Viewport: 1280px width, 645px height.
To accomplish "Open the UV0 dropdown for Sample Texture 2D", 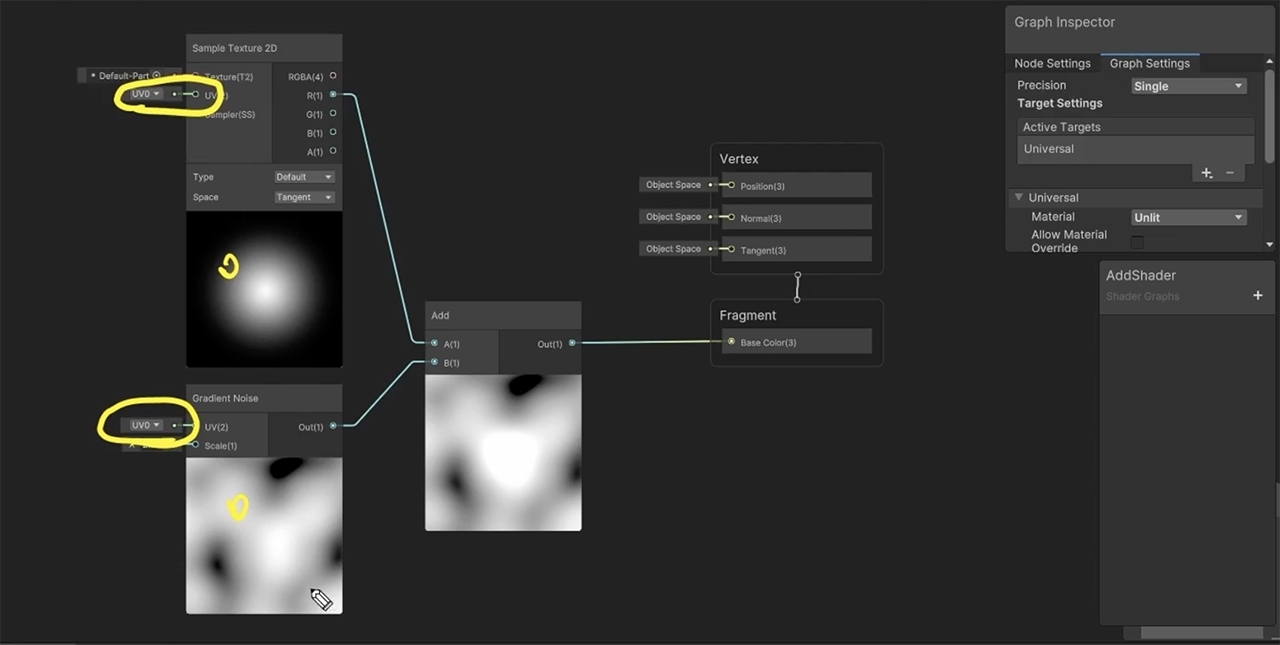I will pos(145,94).
